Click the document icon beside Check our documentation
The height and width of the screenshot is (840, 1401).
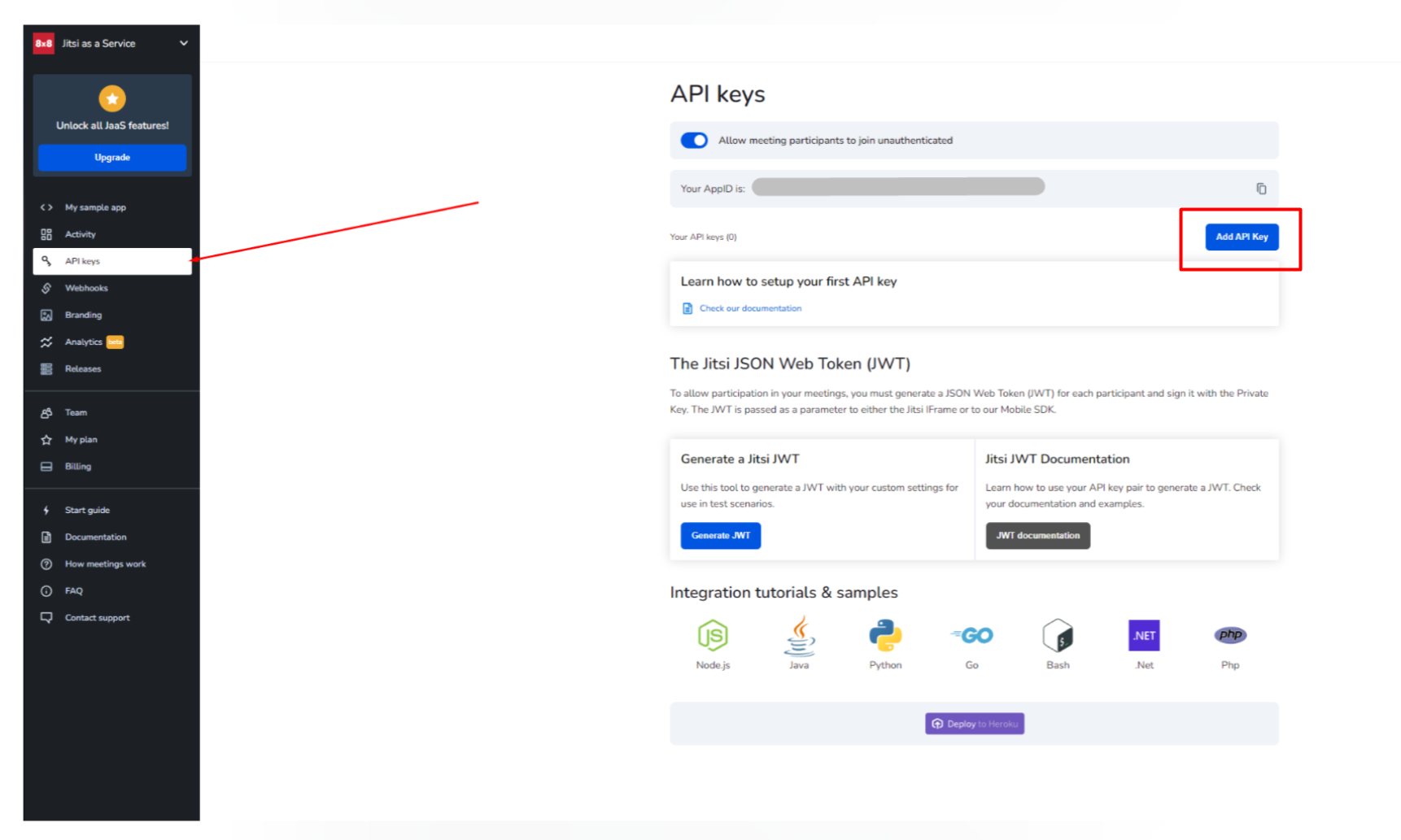687,308
